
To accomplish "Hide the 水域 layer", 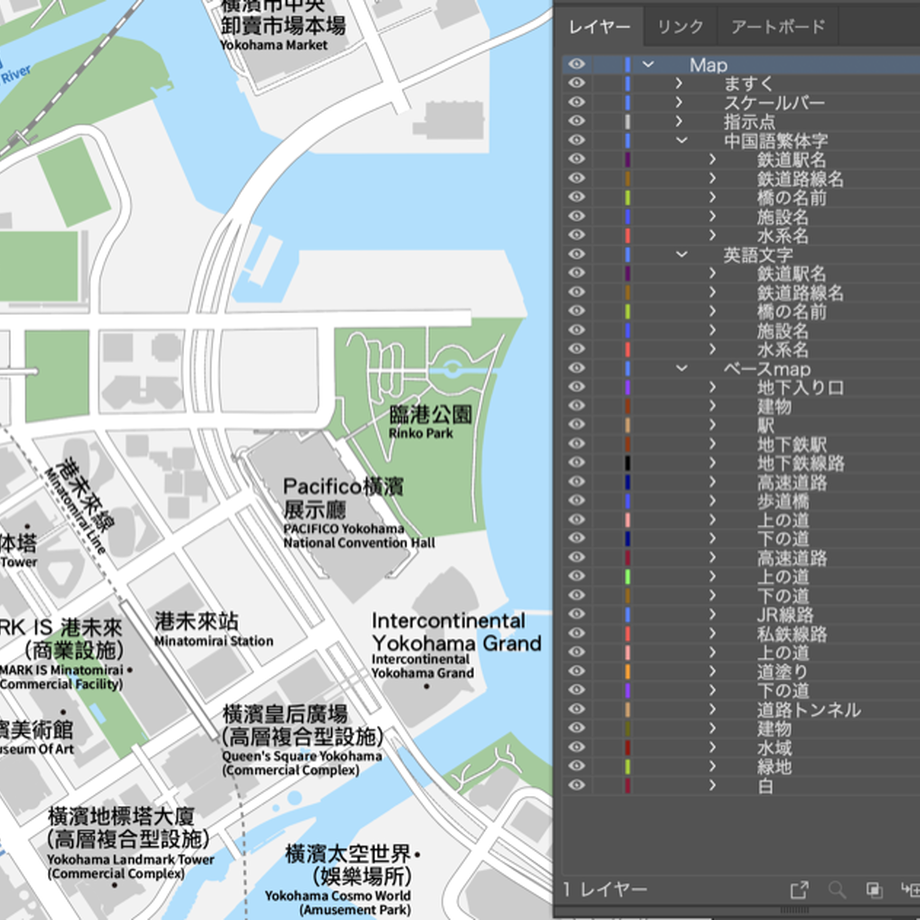I will [577, 747].
